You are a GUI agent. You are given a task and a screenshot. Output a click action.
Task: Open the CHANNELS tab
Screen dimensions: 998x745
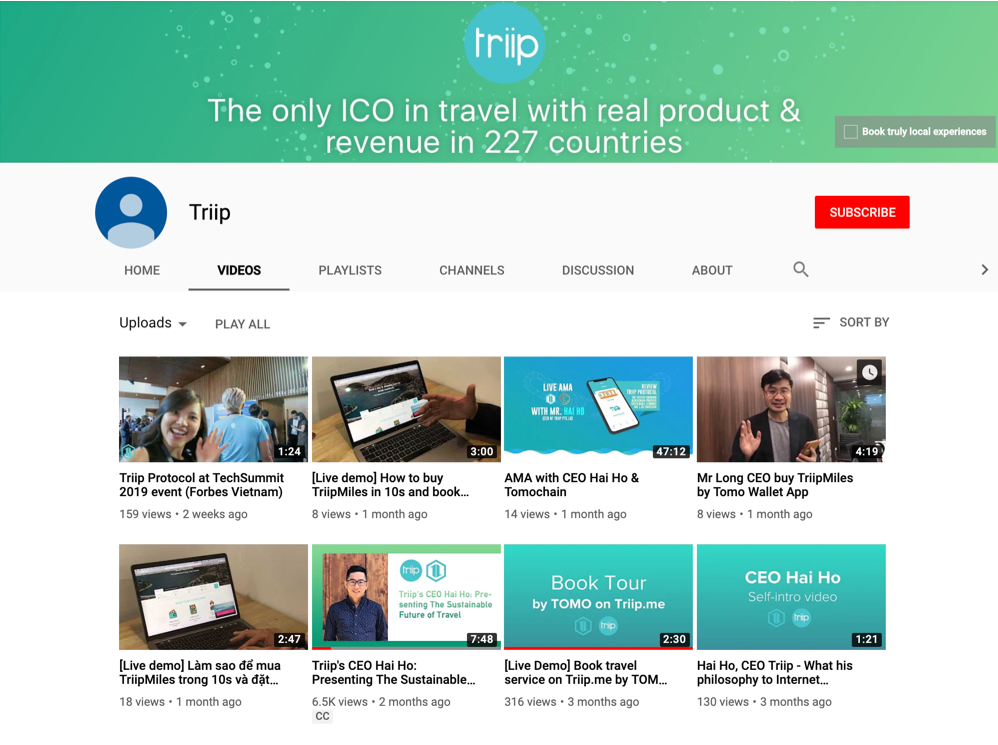click(x=472, y=270)
